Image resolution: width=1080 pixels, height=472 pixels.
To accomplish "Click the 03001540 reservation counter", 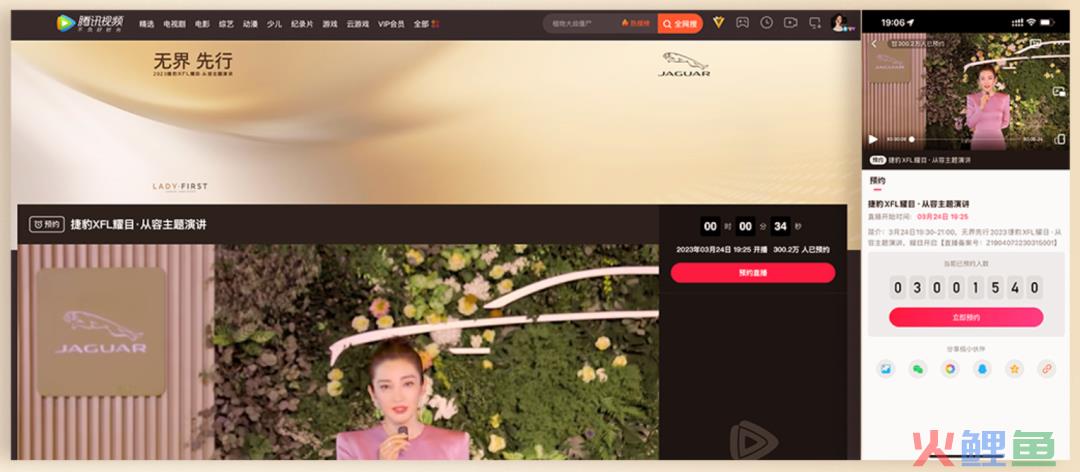I will [966, 287].
